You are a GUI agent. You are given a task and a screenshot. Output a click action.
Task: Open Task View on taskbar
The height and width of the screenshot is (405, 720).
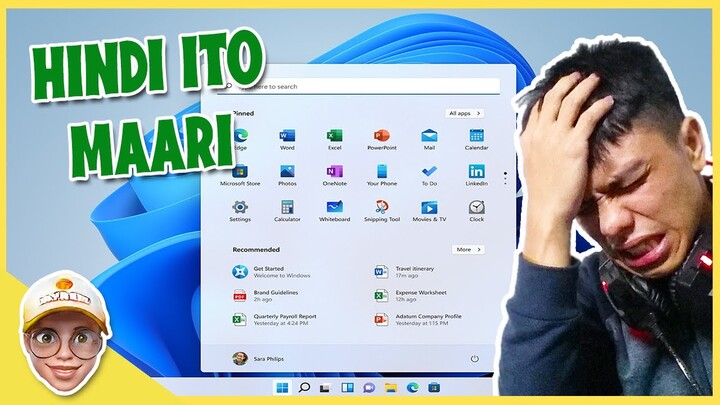[325, 388]
